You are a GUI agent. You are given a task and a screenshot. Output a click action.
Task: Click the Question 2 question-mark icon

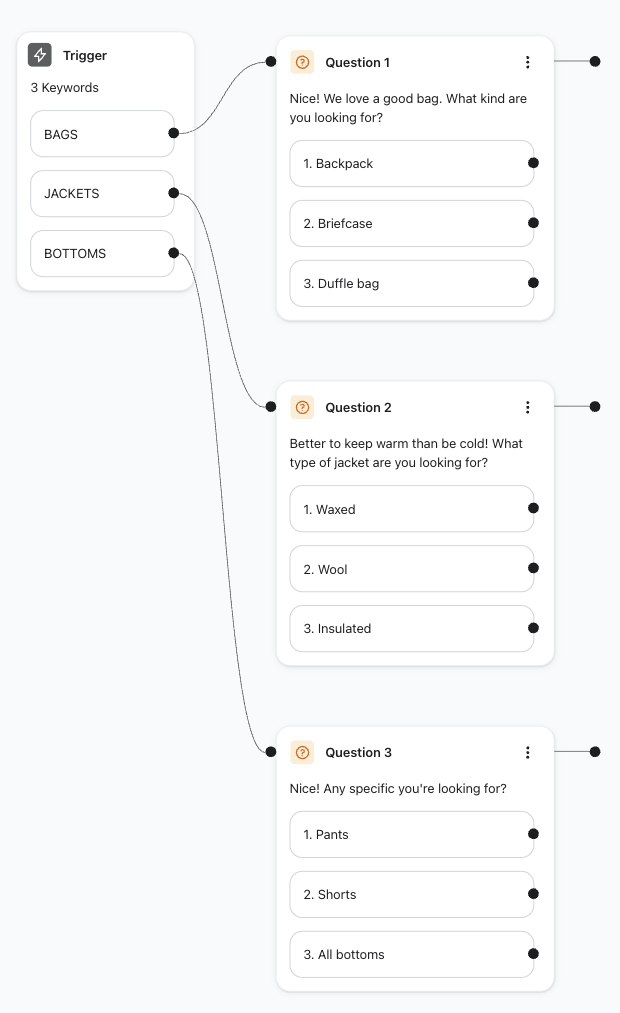click(x=302, y=407)
